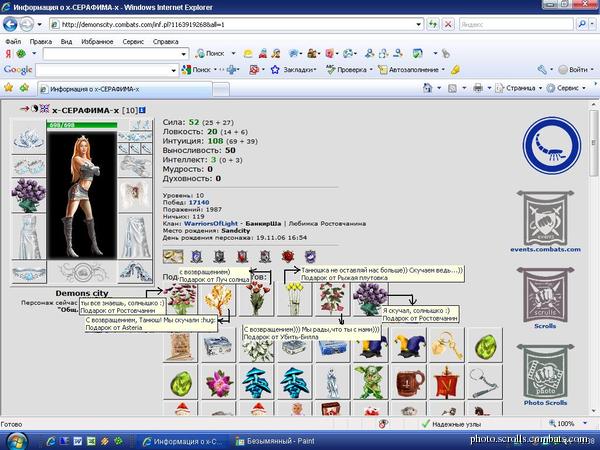Expand the Проверка spell-check dropdown
The height and width of the screenshot is (450, 600).
(x=371, y=70)
